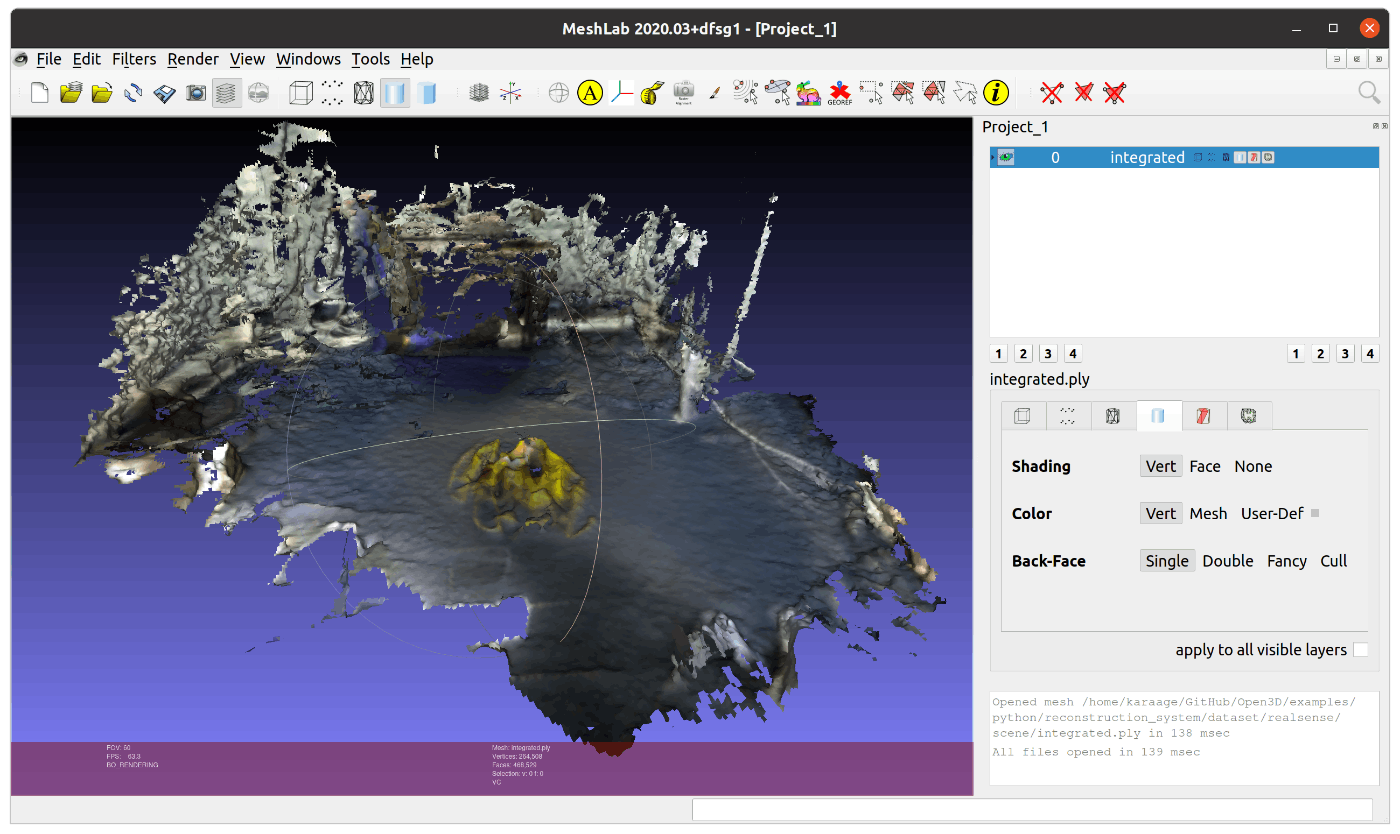The width and height of the screenshot is (1400, 834).
Task: Set Color mode to User-Def
Action: pyautogui.click(x=1272, y=513)
